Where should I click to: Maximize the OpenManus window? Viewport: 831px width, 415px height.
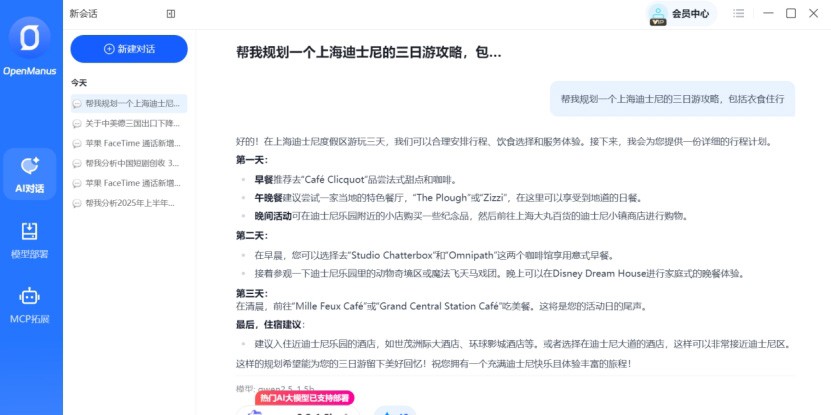791,14
